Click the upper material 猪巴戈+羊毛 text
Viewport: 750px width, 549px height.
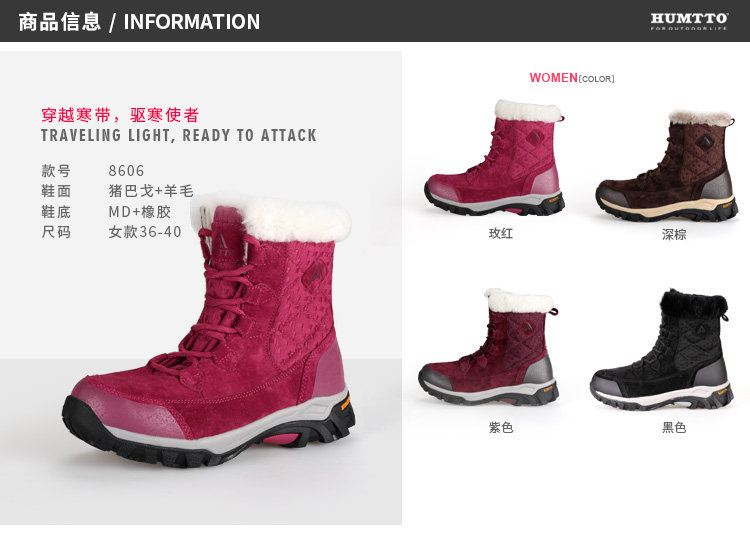[151, 191]
